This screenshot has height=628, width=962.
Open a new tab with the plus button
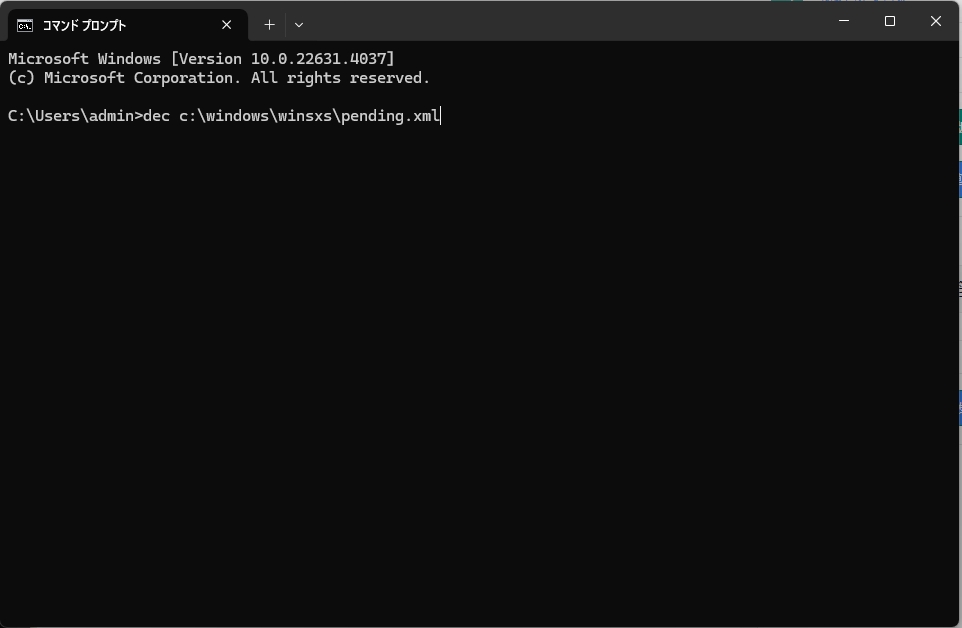pyautogui.click(x=269, y=25)
